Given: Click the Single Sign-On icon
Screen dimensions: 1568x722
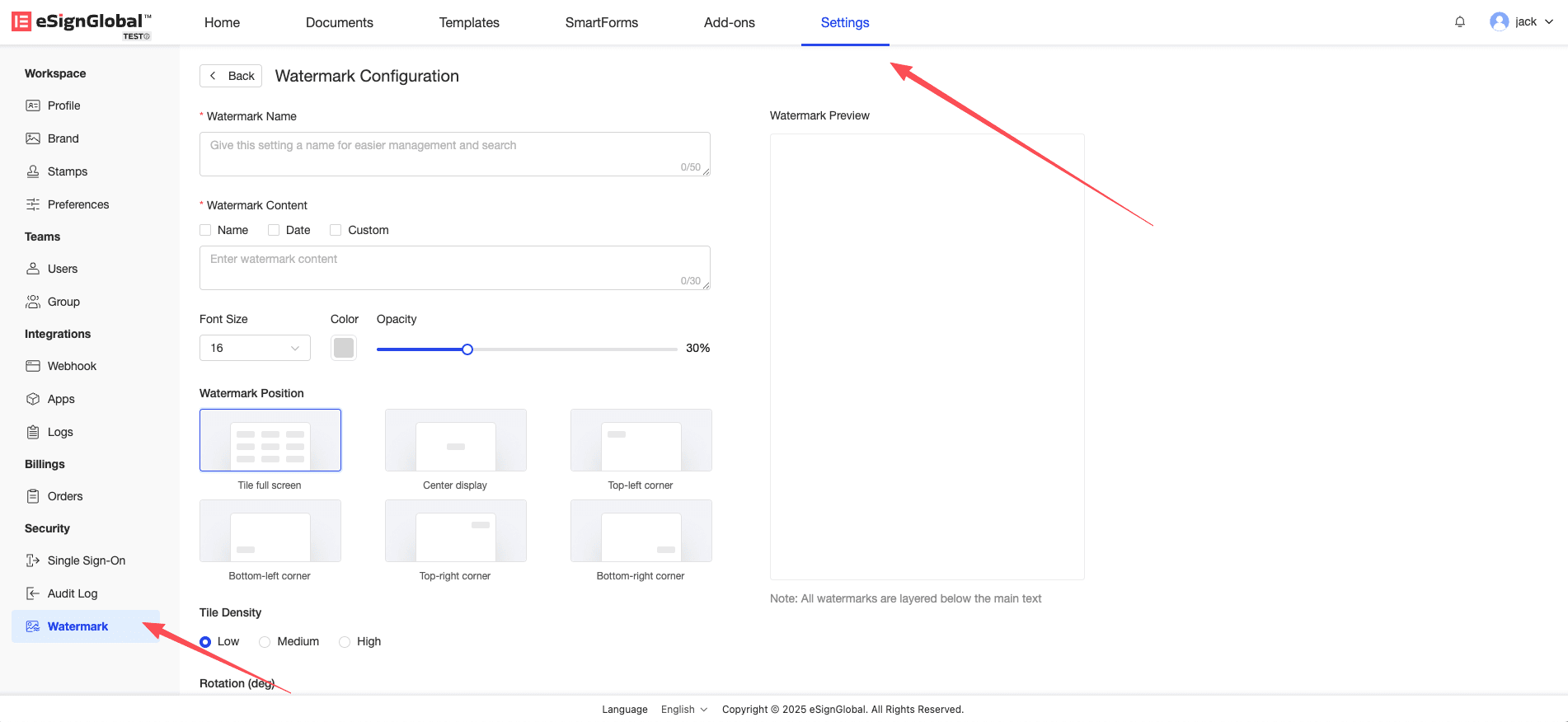Looking at the screenshot, I should pyautogui.click(x=33, y=560).
